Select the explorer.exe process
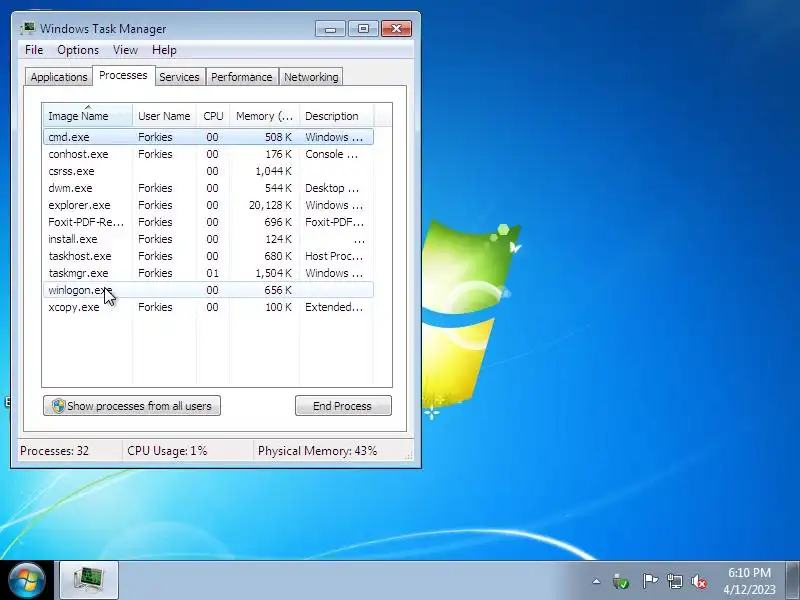The height and width of the screenshot is (600, 800). click(x=208, y=205)
